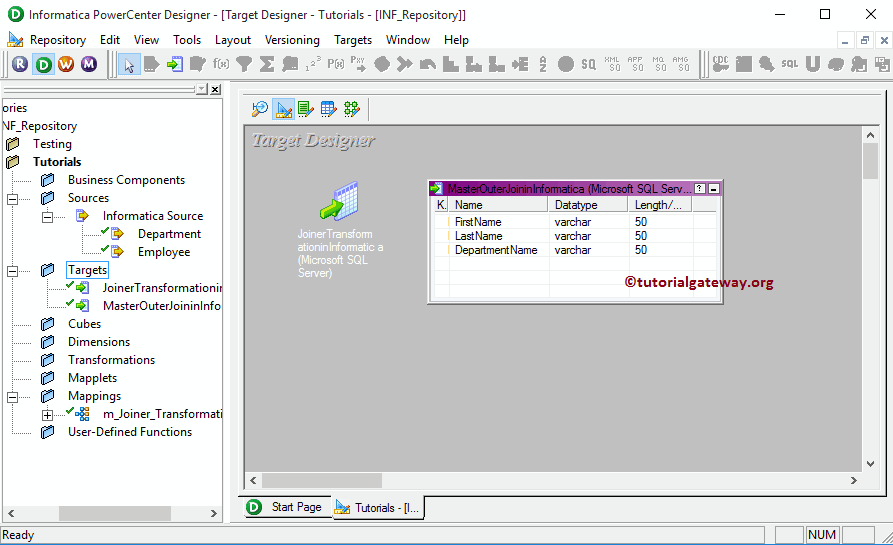893x545 pixels.
Task: Click the 123 Sequence Generator icon
Action: pos(313,64)
